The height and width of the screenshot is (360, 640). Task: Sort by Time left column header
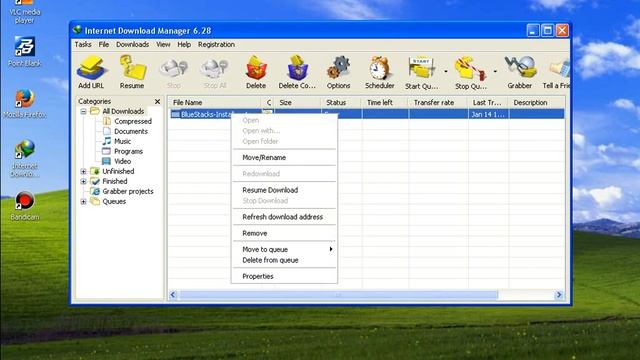(x=385, y=102)
